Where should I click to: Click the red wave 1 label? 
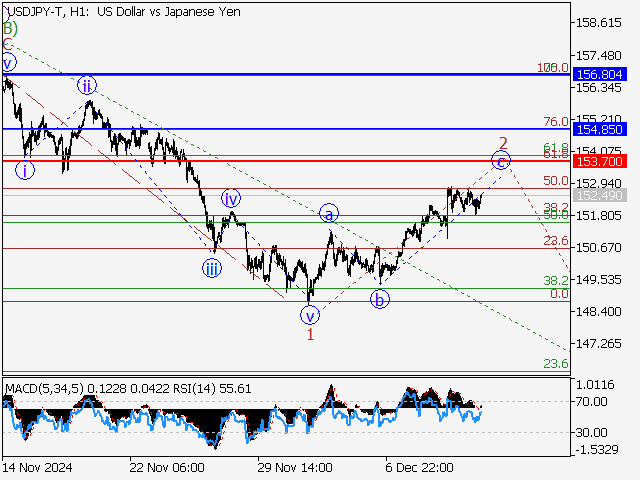pos(311,335)
